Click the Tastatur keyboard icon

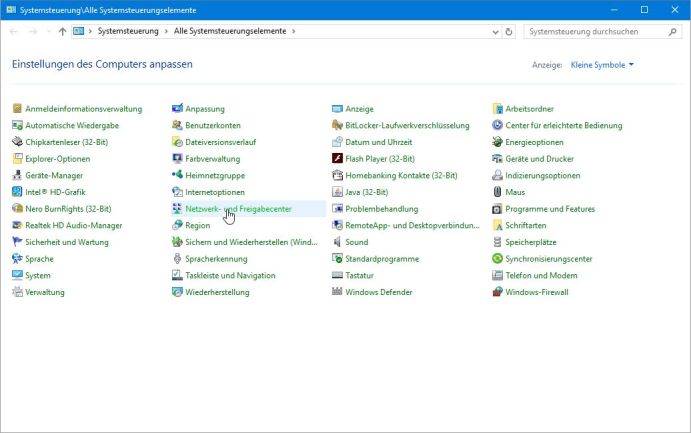tap(337, 275)
